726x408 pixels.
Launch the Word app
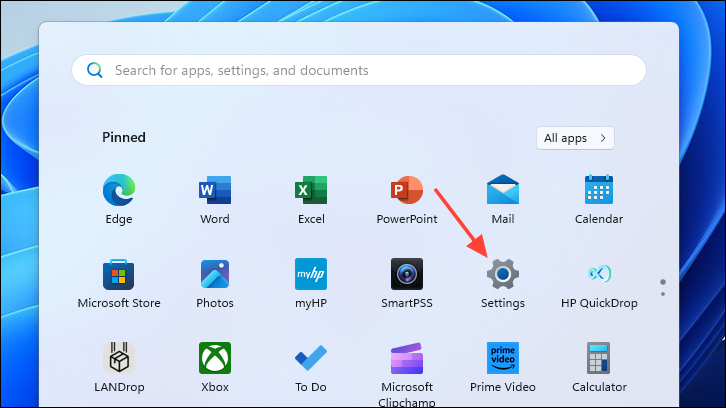coord(215,191)
